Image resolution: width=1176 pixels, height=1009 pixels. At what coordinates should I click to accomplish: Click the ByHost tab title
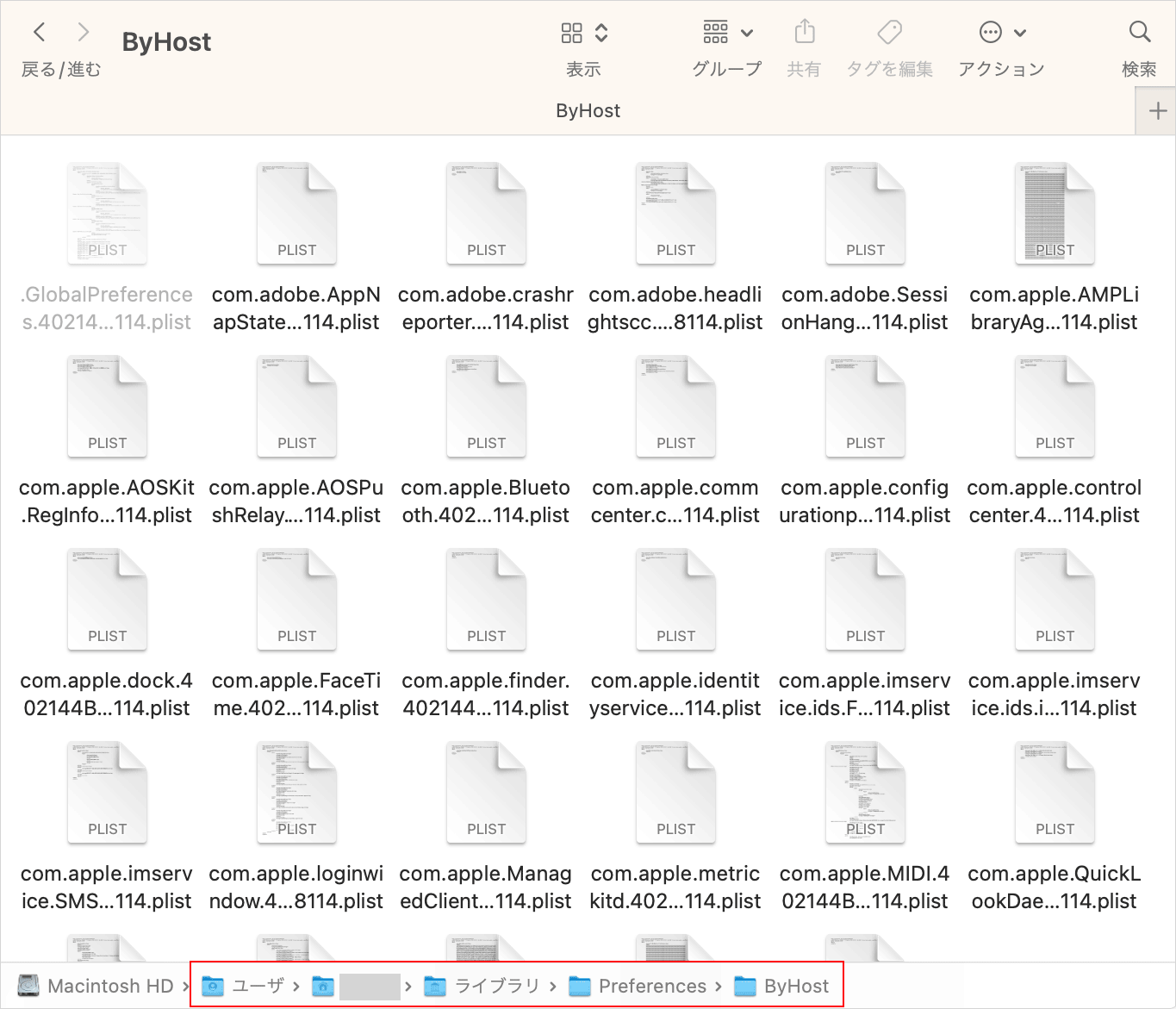coord(588,111)
